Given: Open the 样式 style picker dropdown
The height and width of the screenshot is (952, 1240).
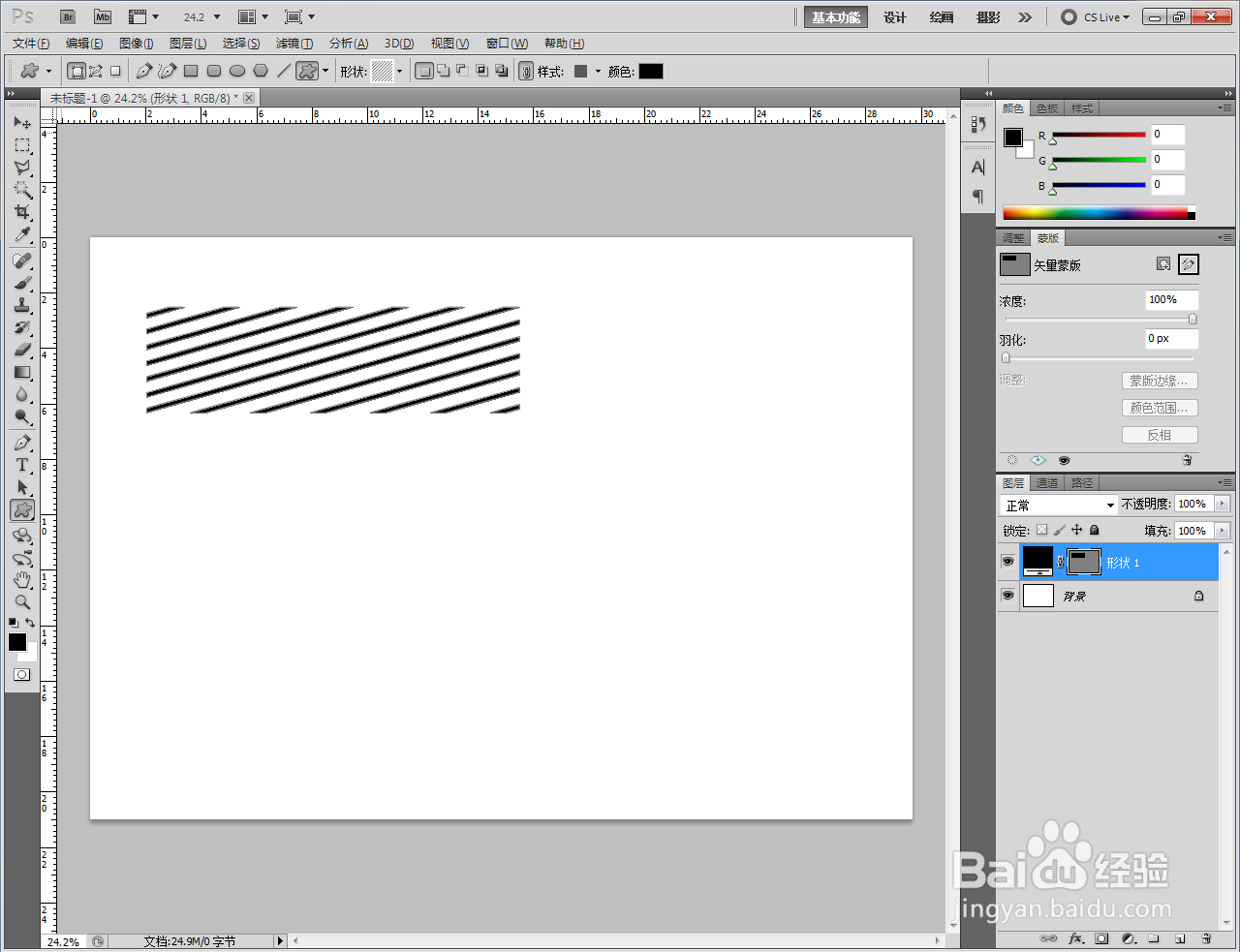Looking at the screenshot, I should pyautogui.click(x=598, y=71).
